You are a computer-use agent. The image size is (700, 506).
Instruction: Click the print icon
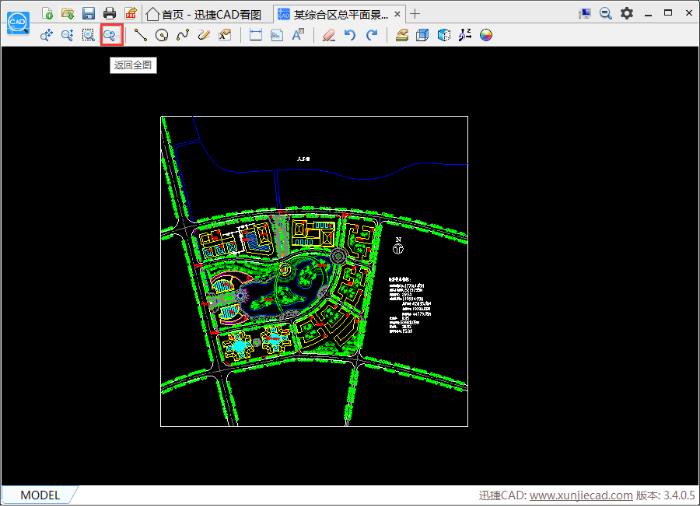pyautogui.click(x=109, y=13)
